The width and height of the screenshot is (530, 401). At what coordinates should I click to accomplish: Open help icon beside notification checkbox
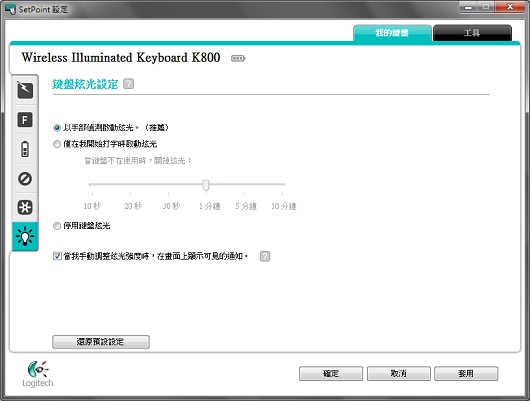pyautogui.click(x=265, y=256)
